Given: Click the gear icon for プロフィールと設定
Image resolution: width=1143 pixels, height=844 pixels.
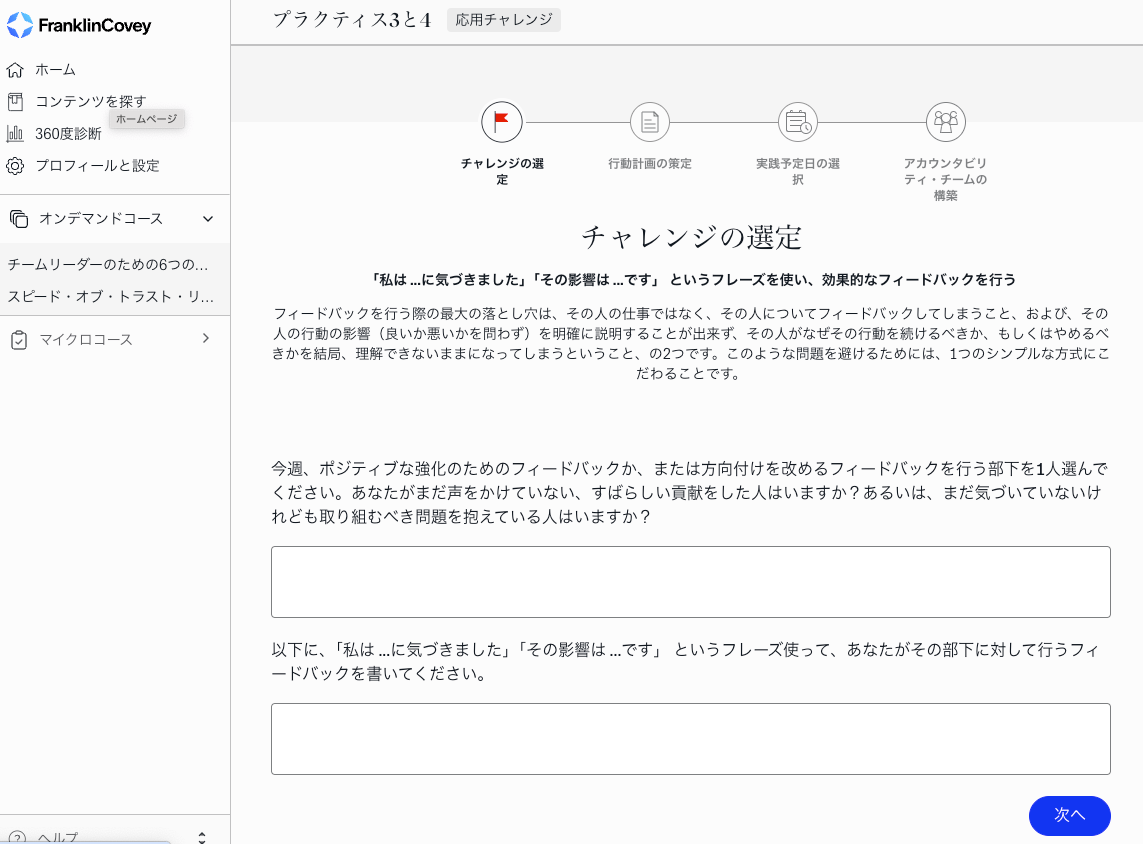Looking at the screenshot, I should [15, 166].
